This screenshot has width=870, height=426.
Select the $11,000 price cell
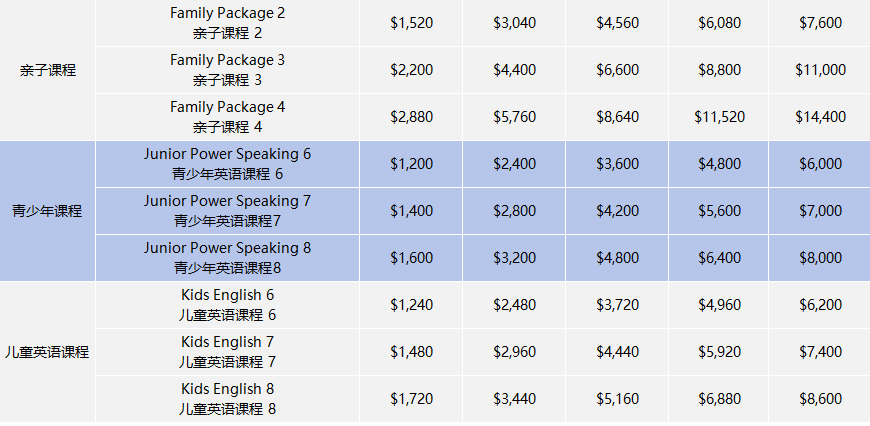tap(821, 70)
